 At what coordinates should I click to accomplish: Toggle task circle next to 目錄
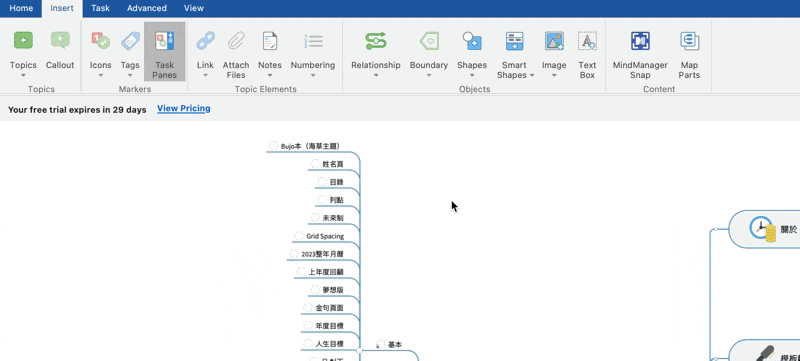coord(322,182)
